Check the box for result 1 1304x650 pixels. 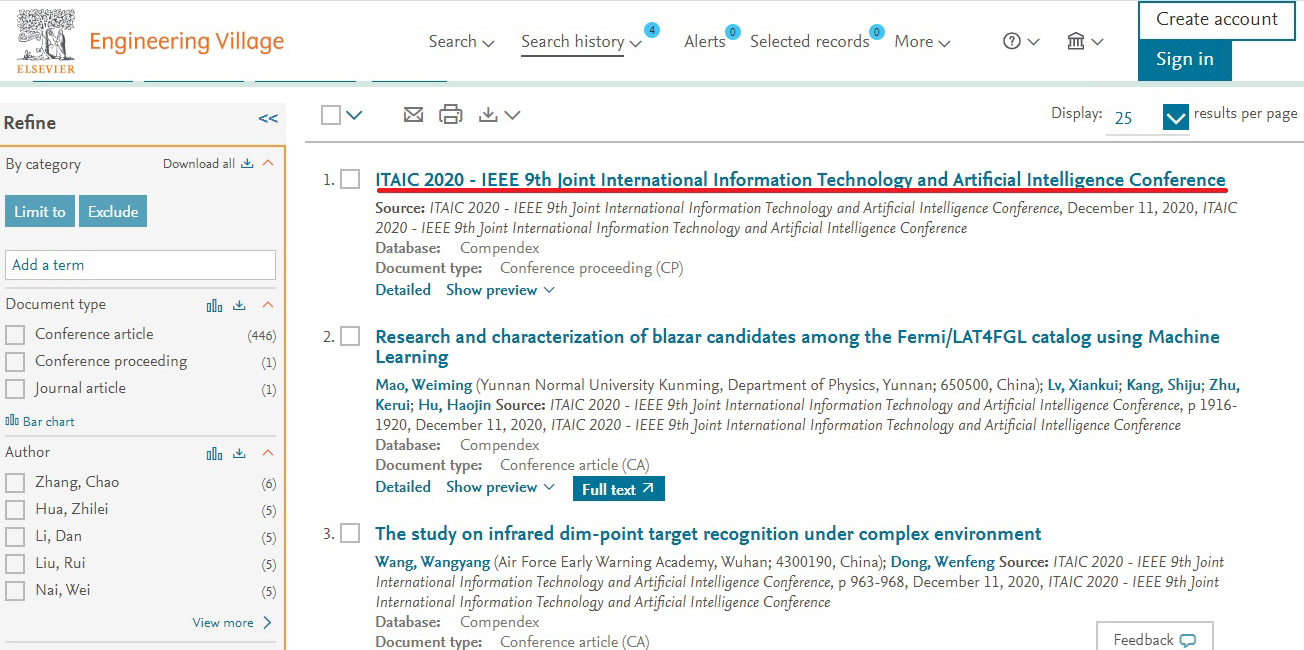[350, 179]
